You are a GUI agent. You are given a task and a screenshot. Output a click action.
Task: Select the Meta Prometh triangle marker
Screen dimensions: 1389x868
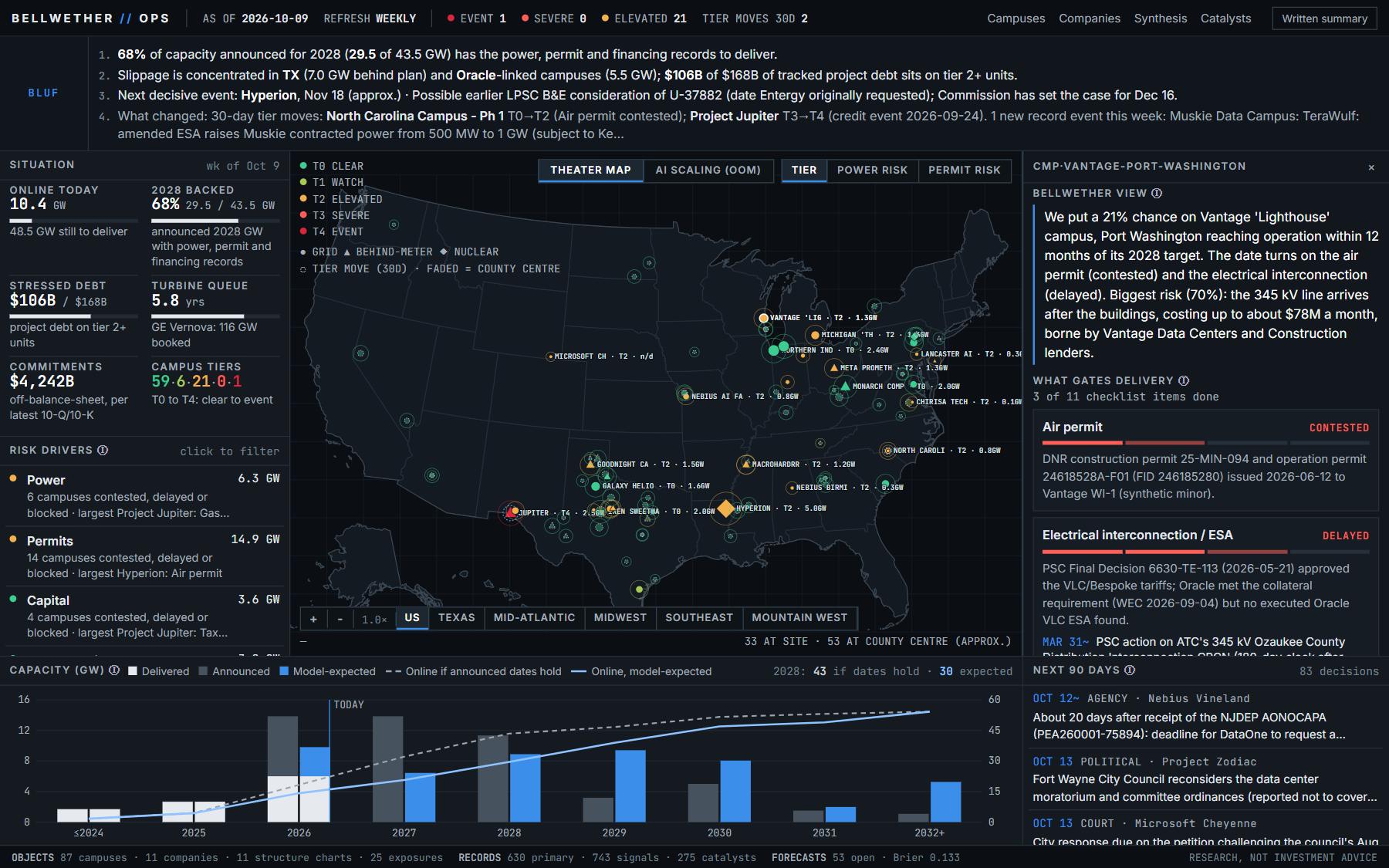(x=833, y=368)
